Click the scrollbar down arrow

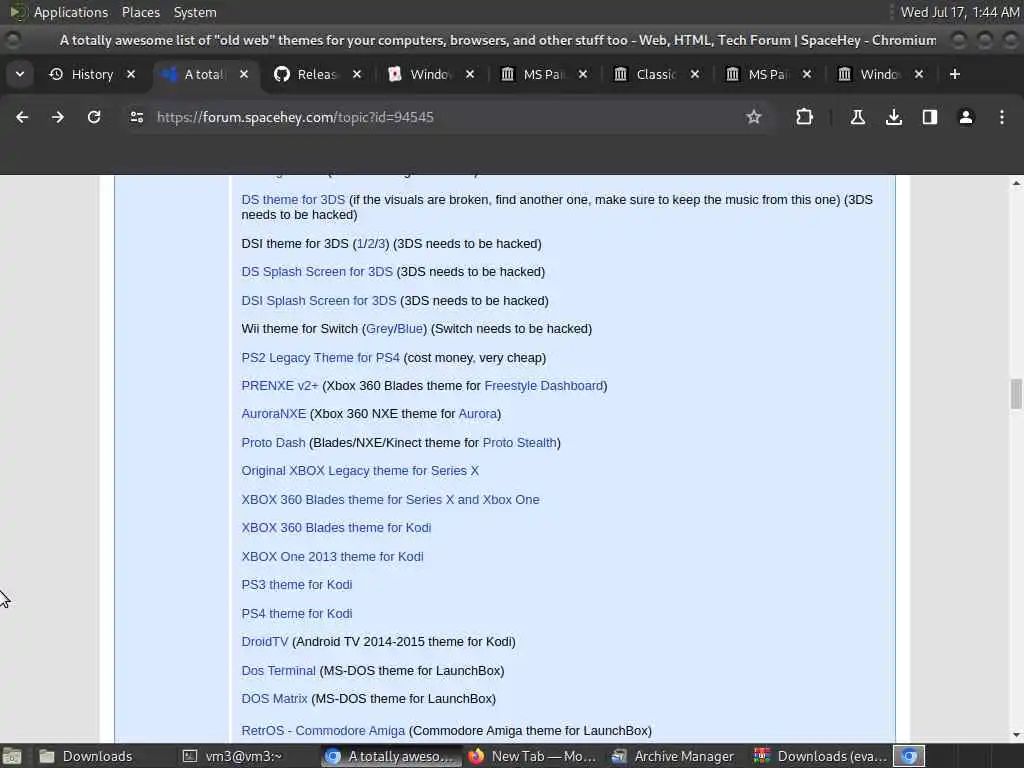[x=1016, y=735]
